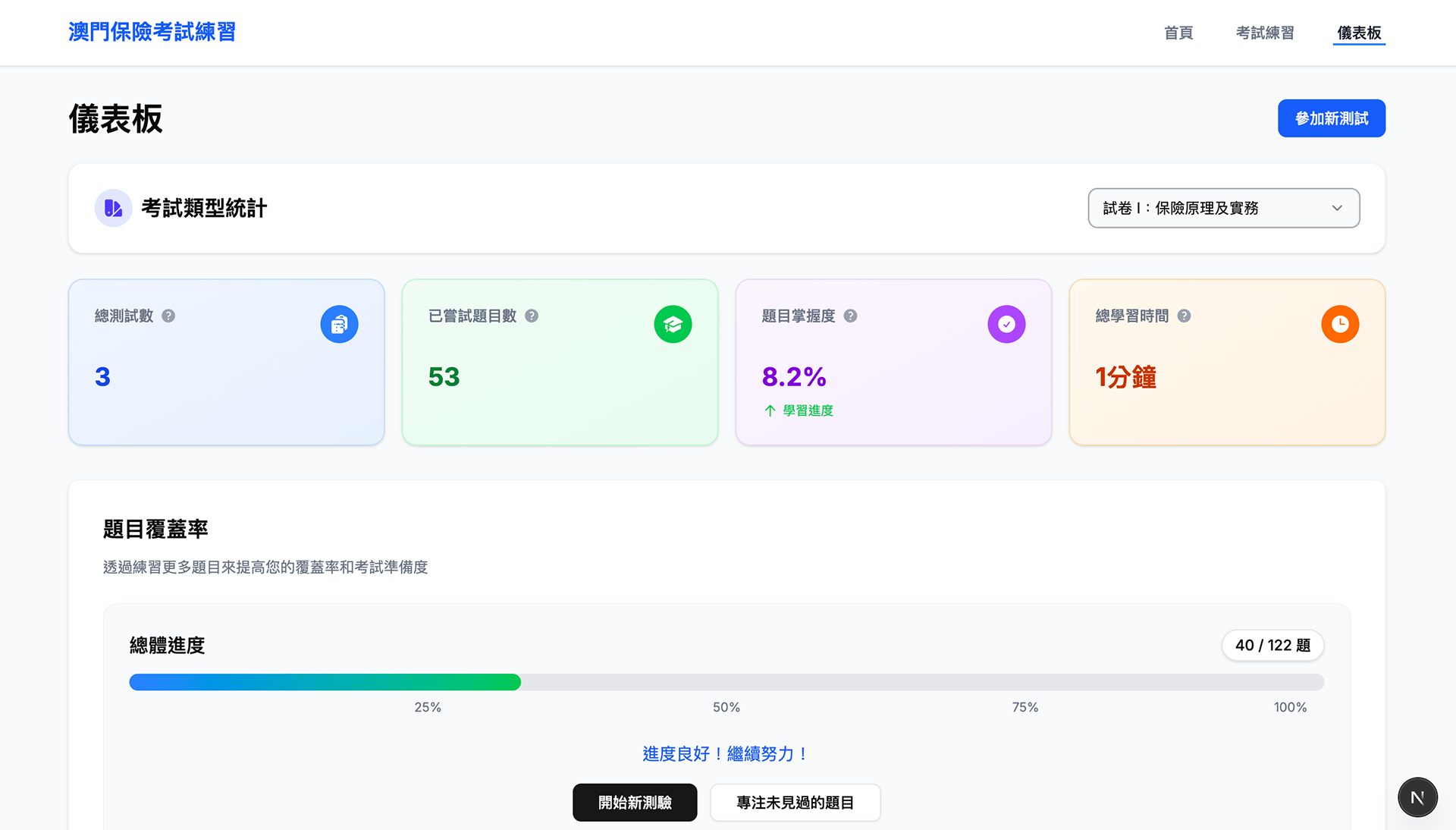The image size is (1456, 830).
Task: Click the 開始新測驗 button
Action: point(635,803)
